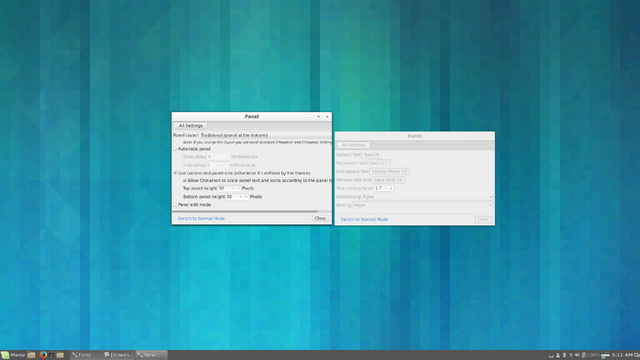Click Switch to Normal Mode in Fonts window
Screen dimensions: 640x360
tap(364, 219)
